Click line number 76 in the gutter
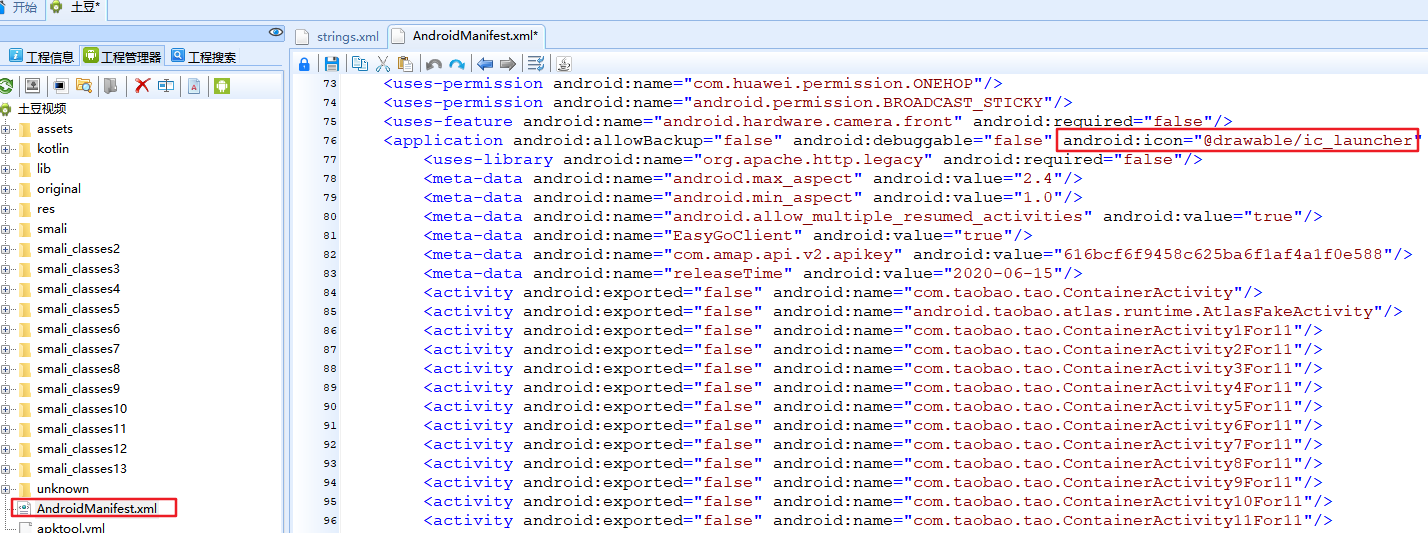 coord(330,141)
